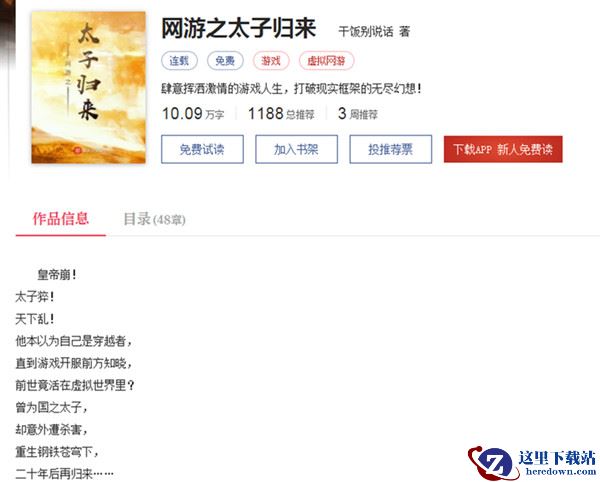Open the 虚拟网游 category tag
600x482 pixels.
(x=326, y=61)
